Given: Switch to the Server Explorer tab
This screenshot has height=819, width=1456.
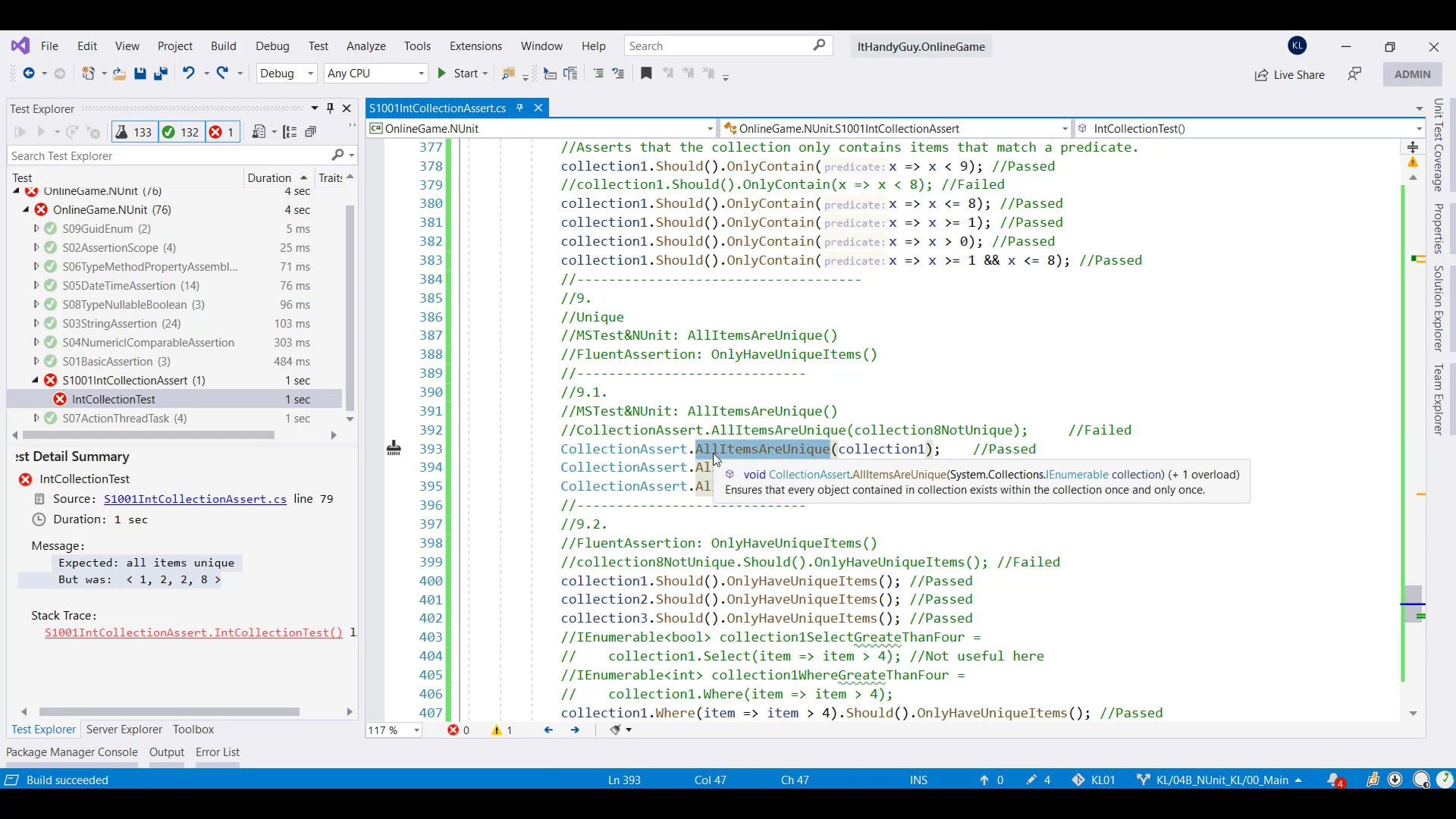Looking at the screenshot, I should [124, 730].
